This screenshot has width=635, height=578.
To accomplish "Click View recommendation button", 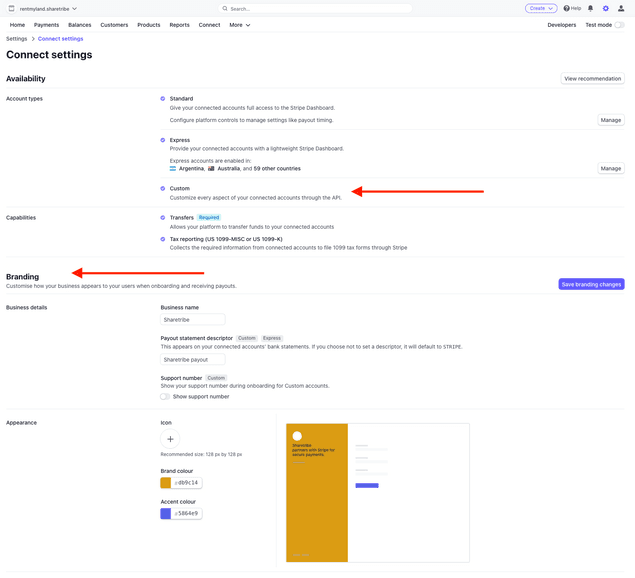I will click(592, 78).
